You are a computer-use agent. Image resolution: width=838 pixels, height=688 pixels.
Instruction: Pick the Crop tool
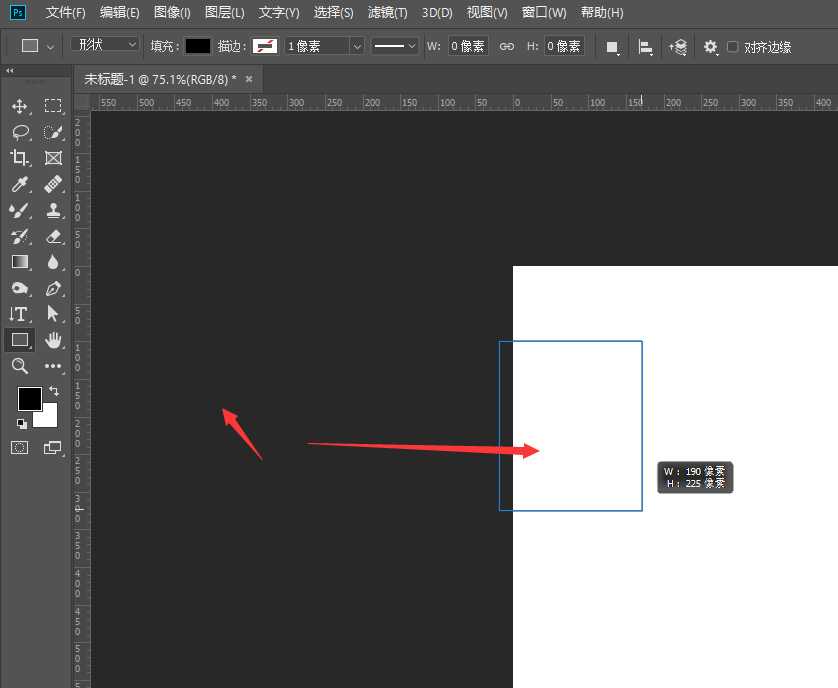(x=19, y=158)
